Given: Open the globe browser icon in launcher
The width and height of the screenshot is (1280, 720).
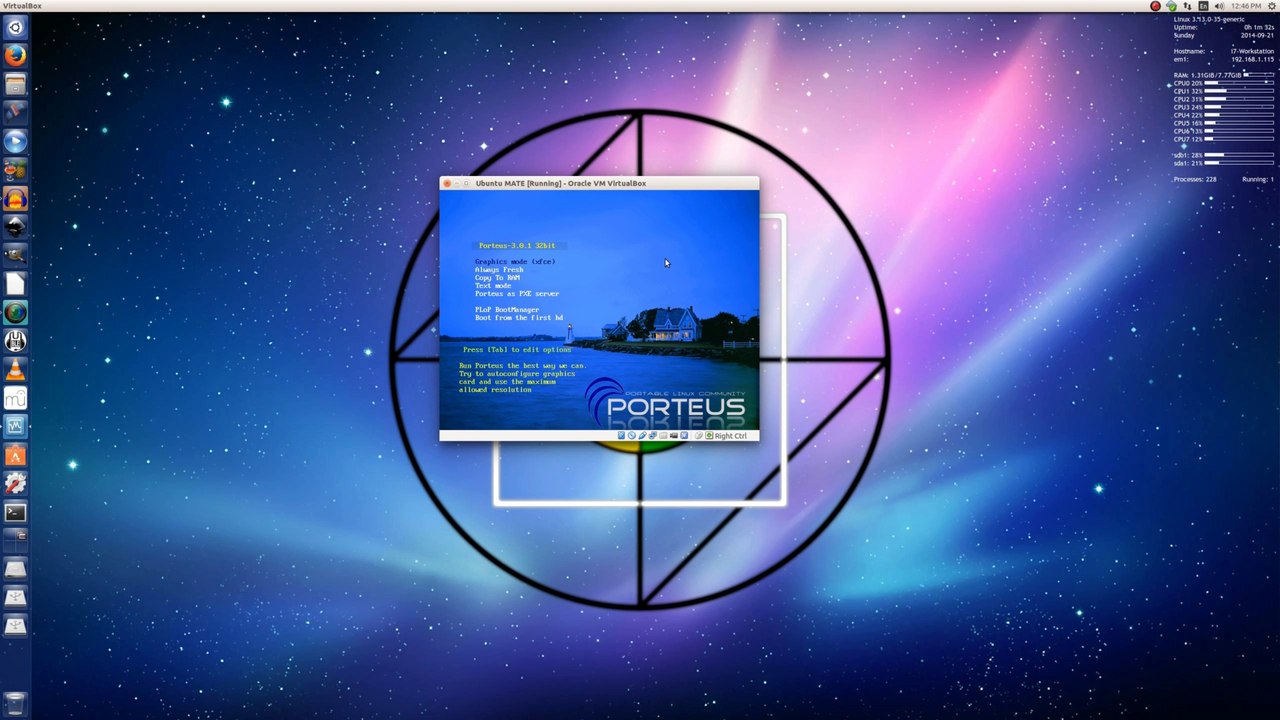Looking at the screenshot, I should (x=15, y=312).
